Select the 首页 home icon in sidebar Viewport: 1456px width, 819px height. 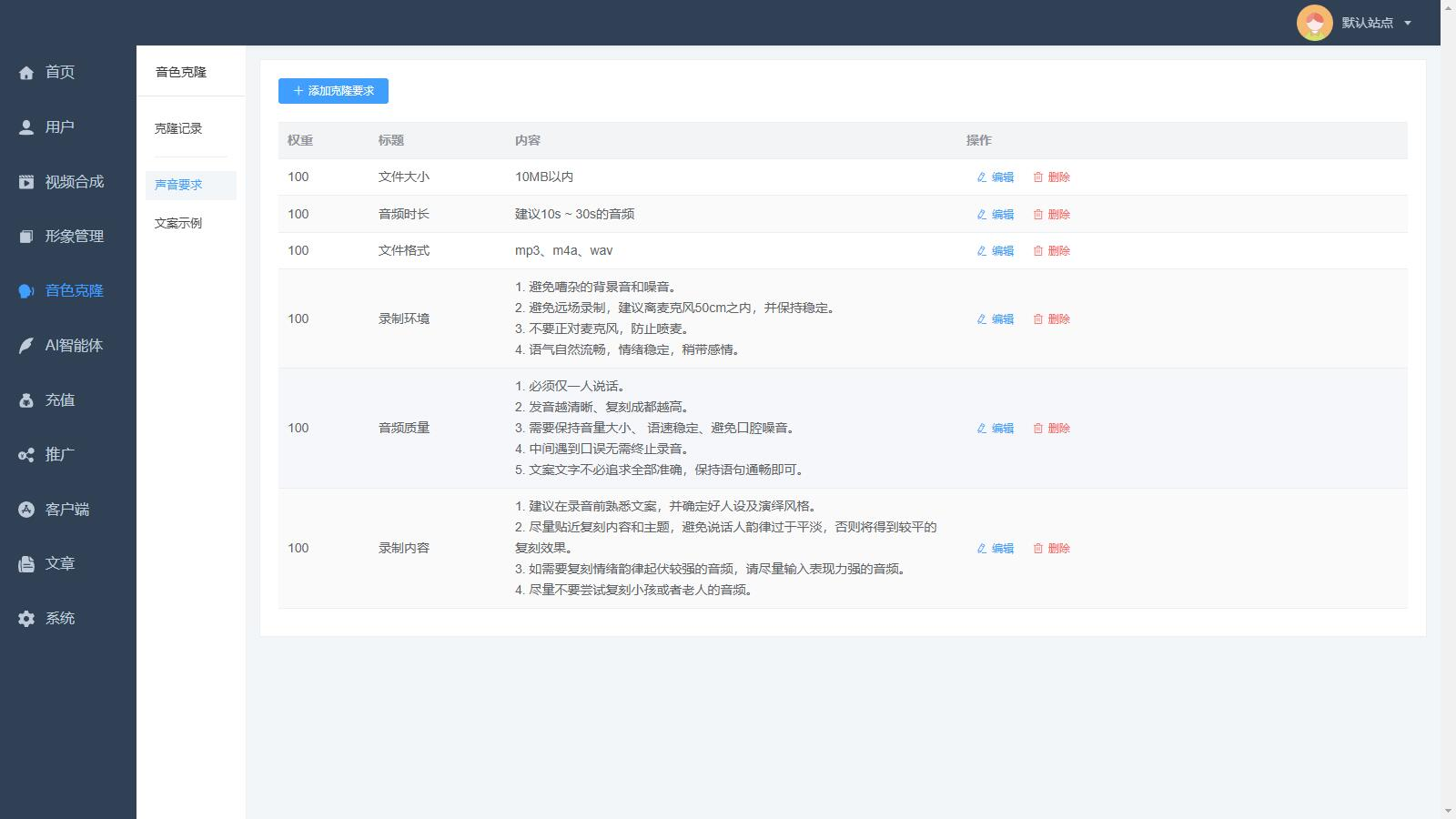click(25, 72)
